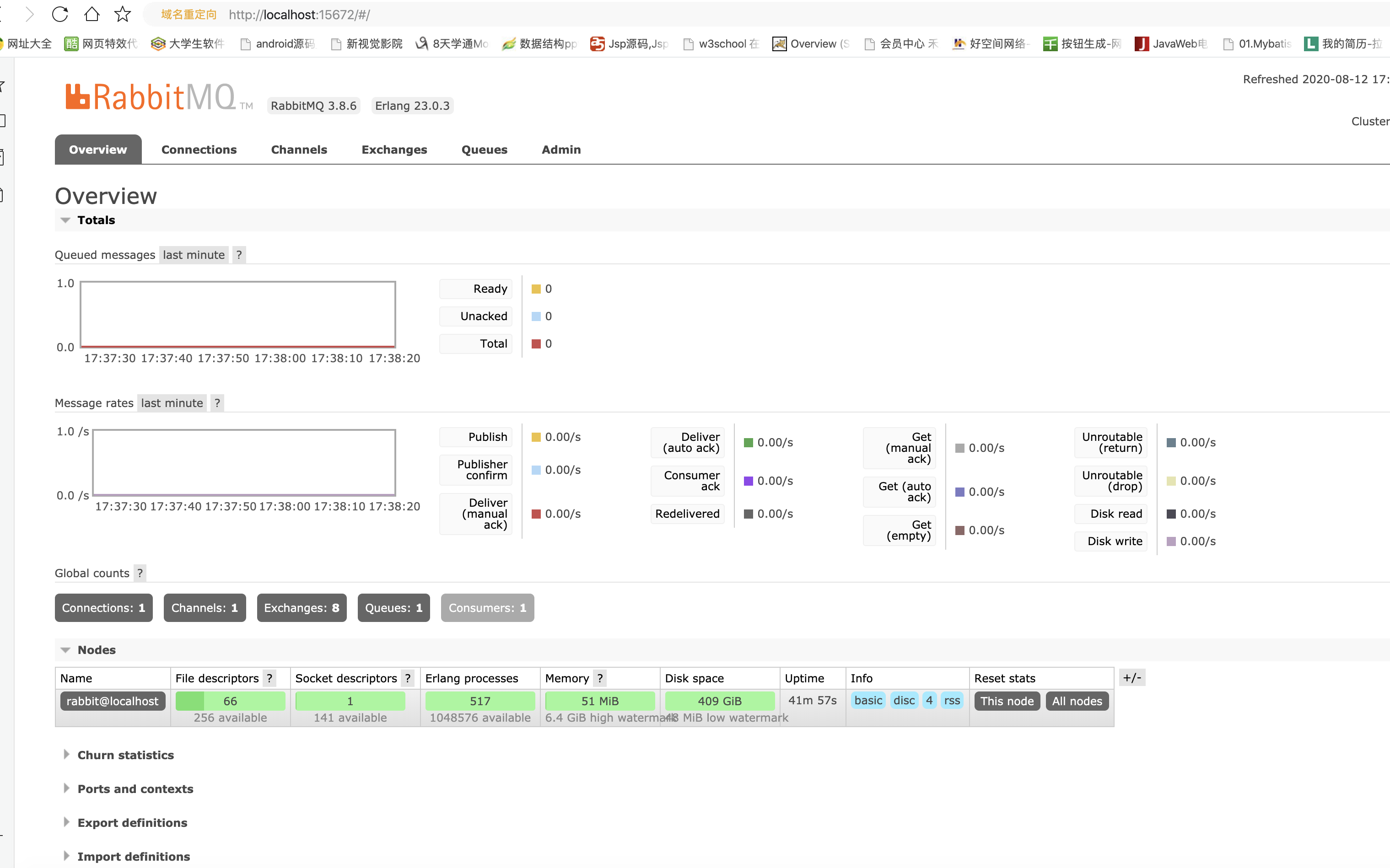1390x868 pixels.
Task: Open the rabbit@localhost node link
Action: 113,701
